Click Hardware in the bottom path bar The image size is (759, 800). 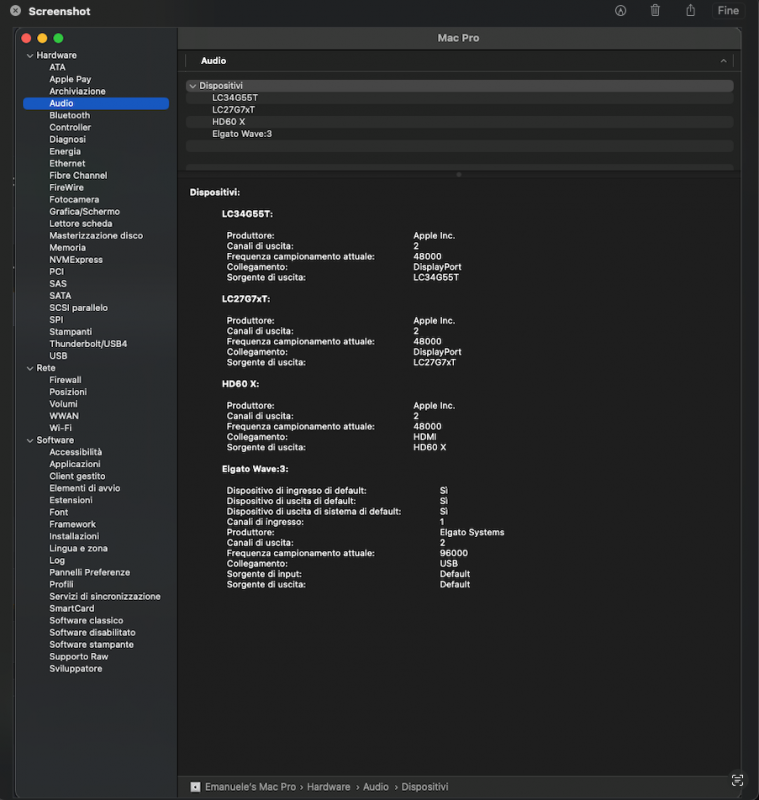[328, 787]
